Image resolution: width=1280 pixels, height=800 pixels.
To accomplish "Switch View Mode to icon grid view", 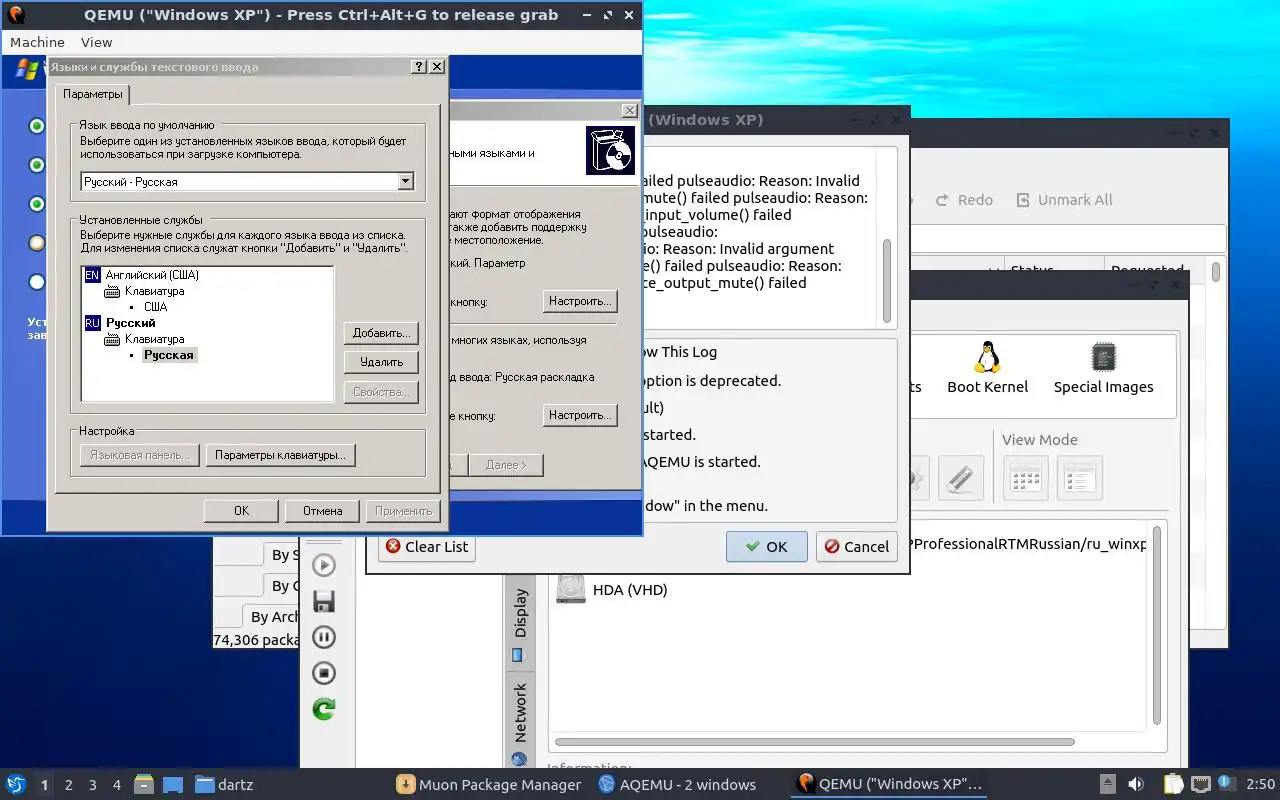I will click(x=1025, y=478).
